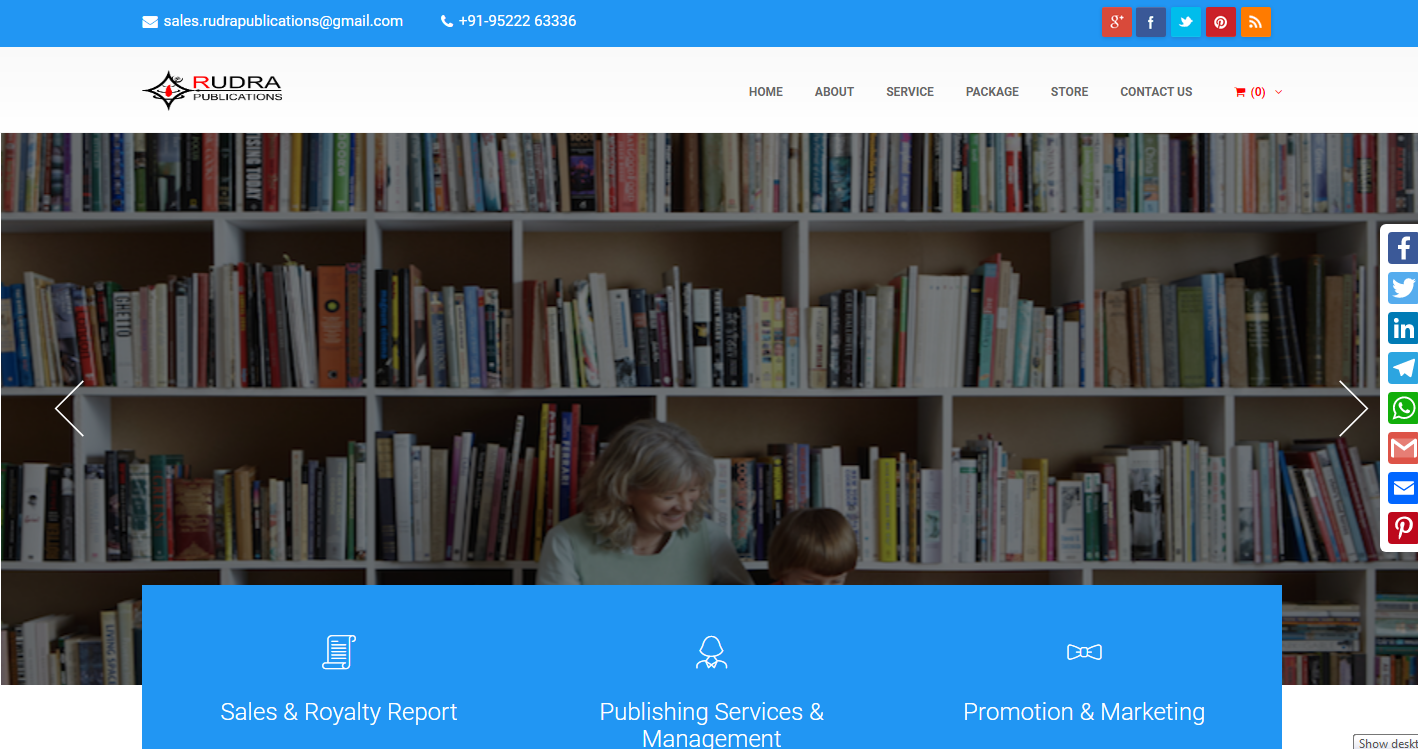The width and height of the screenshot is (1418, 749).
Task: Expand the shopping cart (0) dropdown
Action: click(x=1258, y=92)
